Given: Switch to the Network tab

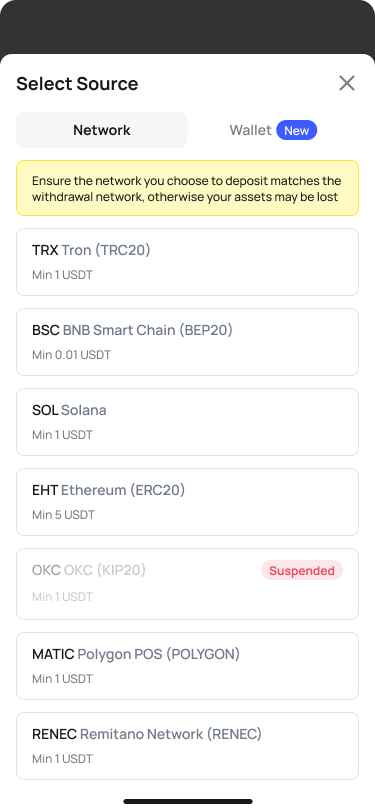Looking at the screenshot, I should coord(102,130).
